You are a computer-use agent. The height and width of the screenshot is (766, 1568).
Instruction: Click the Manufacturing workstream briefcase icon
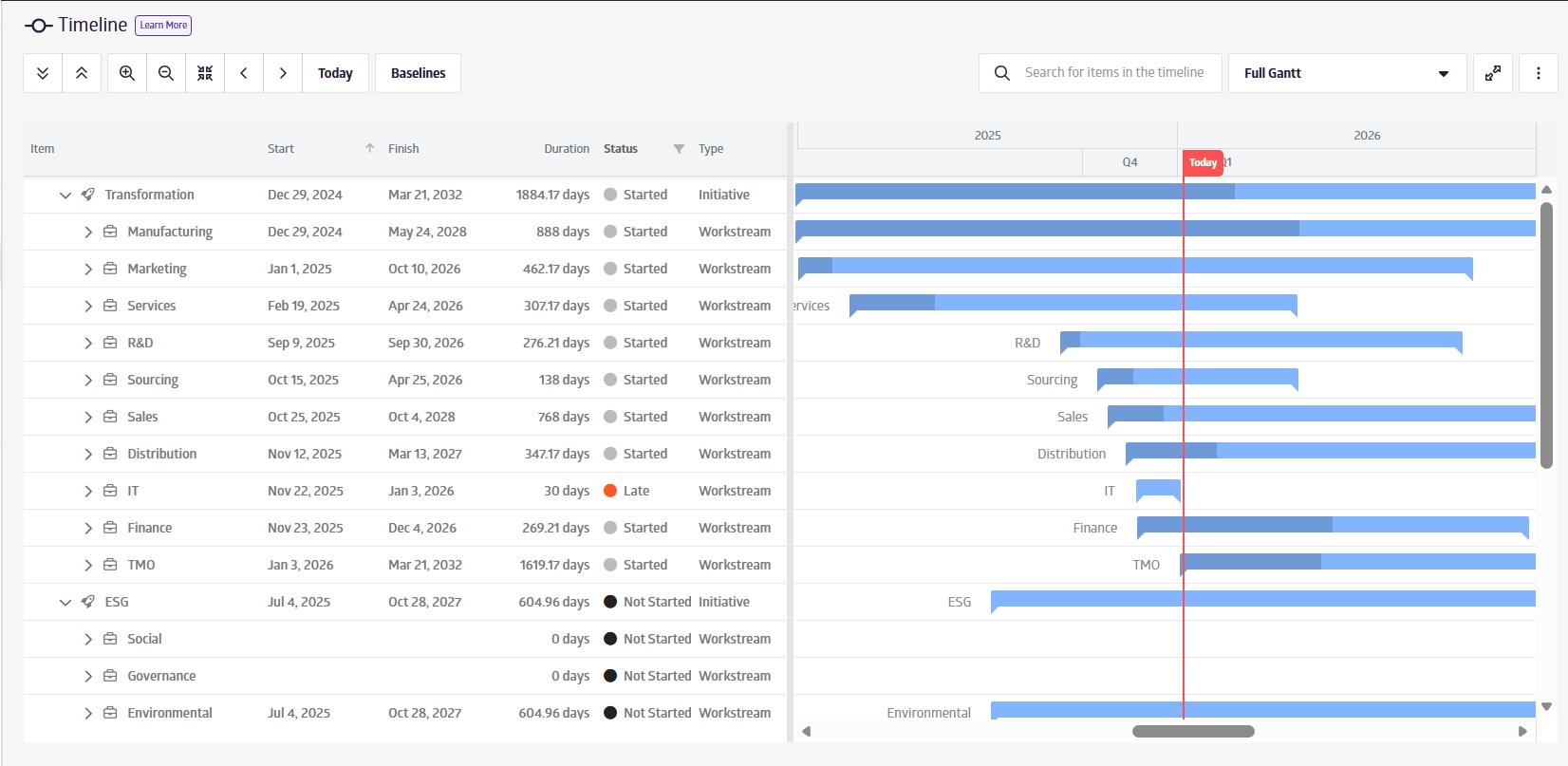[x=110, y=232]
